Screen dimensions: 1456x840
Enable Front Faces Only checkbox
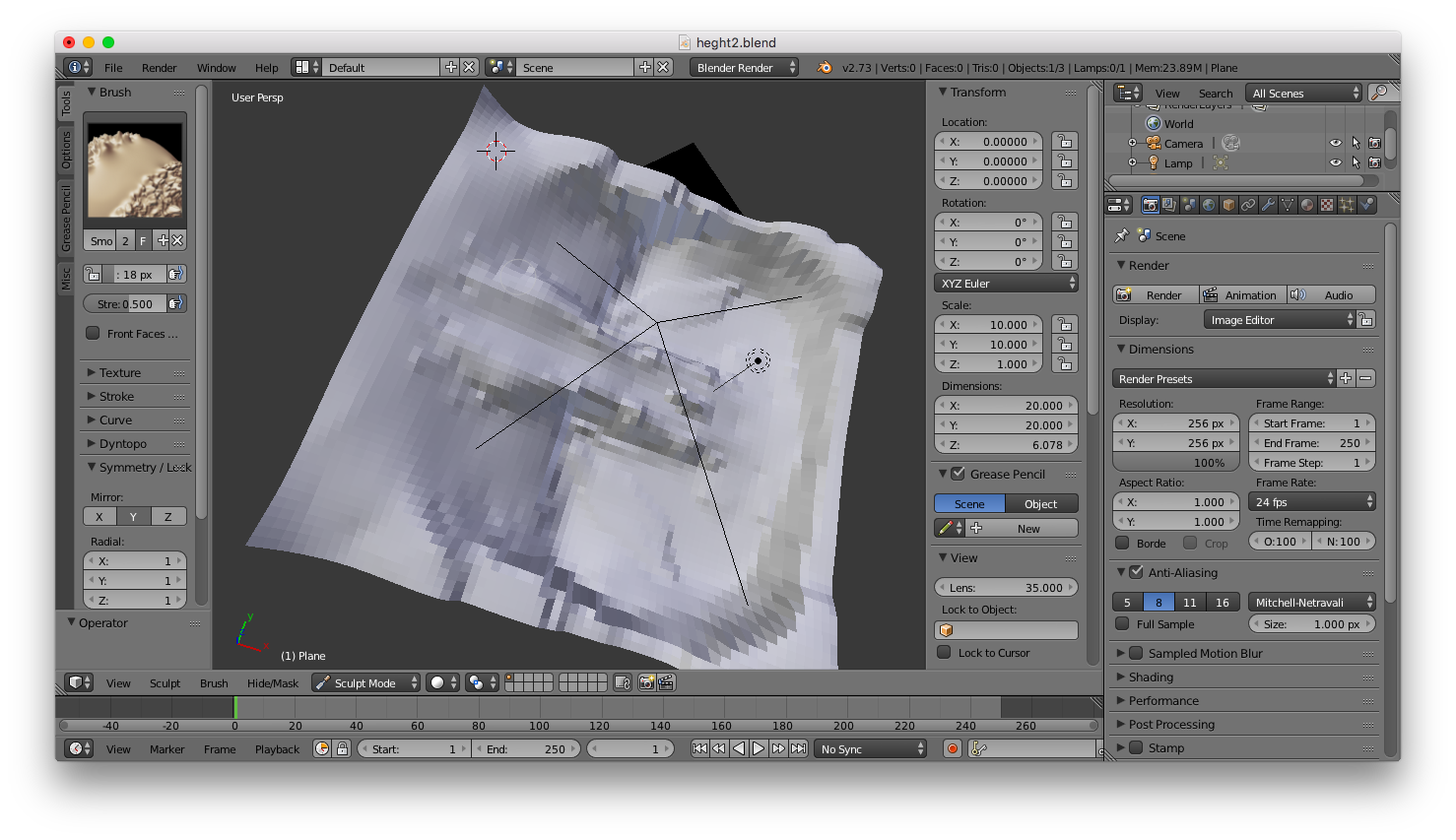[93, 334]
